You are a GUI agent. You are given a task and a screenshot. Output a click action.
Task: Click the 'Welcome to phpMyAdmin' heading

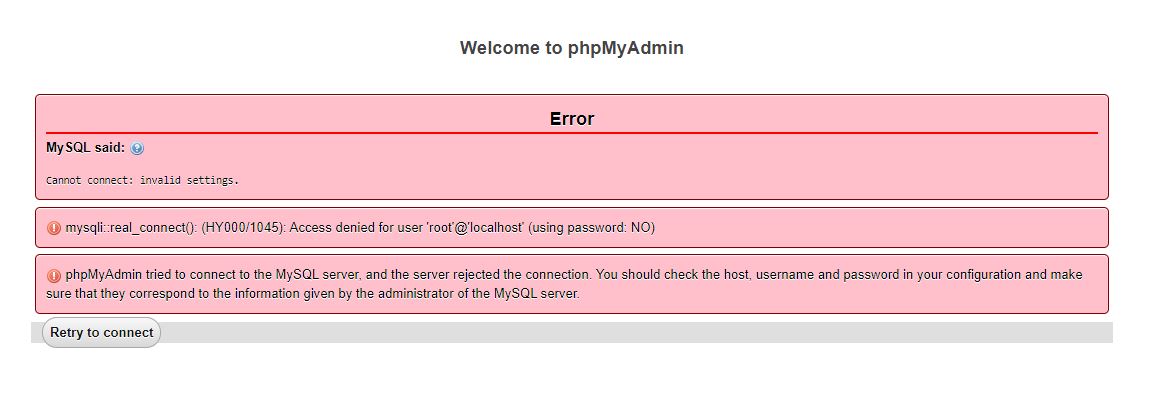[x=571, y=48]
